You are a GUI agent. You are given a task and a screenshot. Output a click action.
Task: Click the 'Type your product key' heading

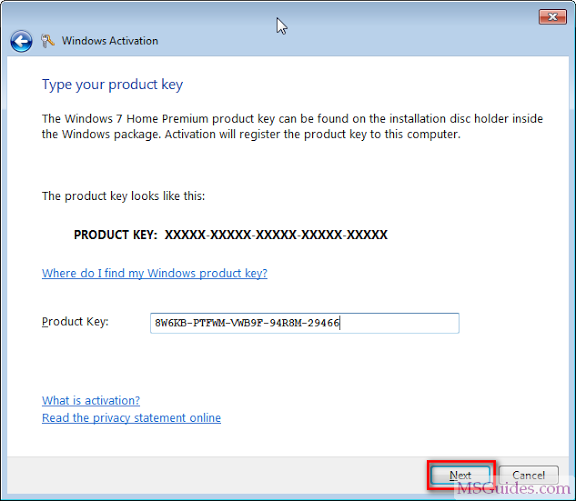point(112,85)
